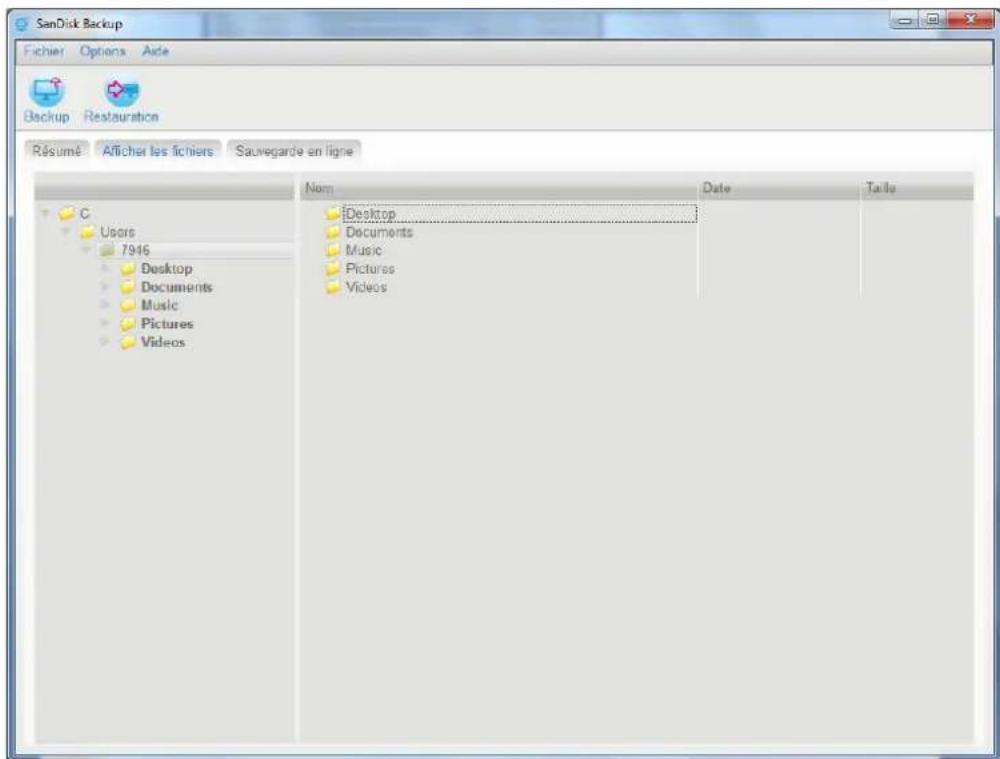This screenshot has height=759, width=1000.
Task: Sort by the Nom column header
Action: coord(499,188)
